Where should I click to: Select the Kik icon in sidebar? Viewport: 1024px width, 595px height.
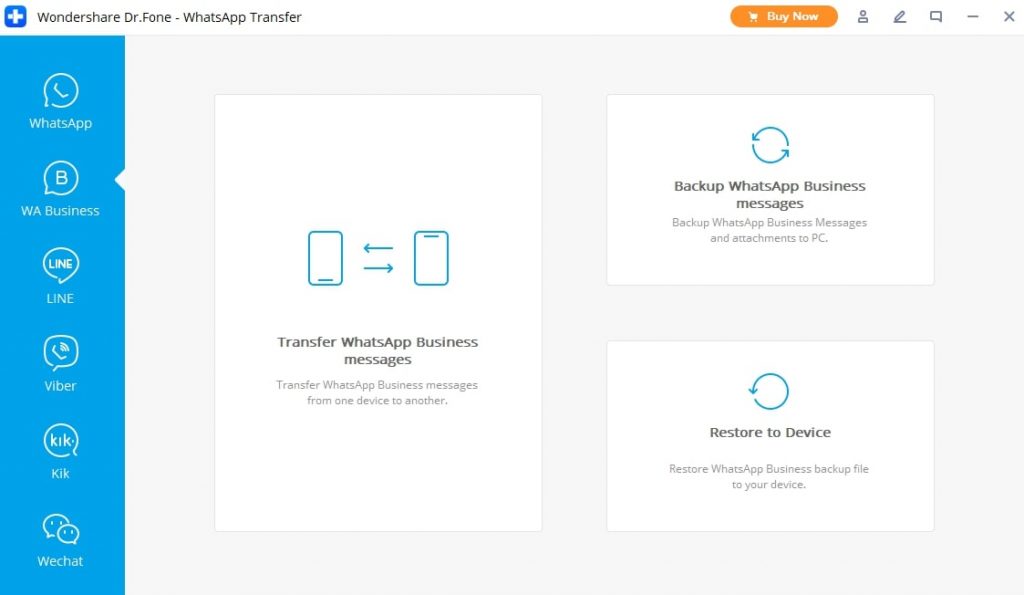[61, 440]
